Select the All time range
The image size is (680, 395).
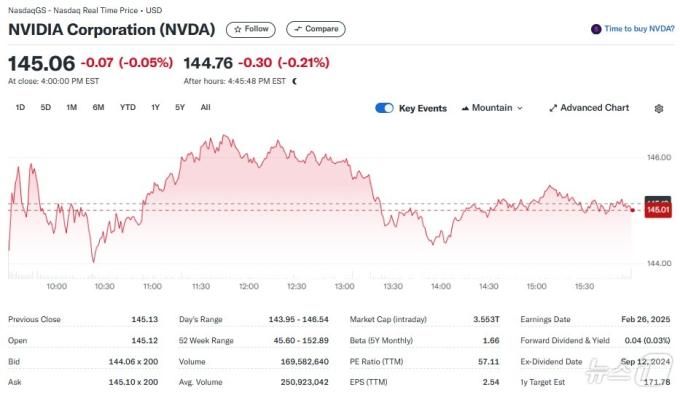[x=206, y=108]
